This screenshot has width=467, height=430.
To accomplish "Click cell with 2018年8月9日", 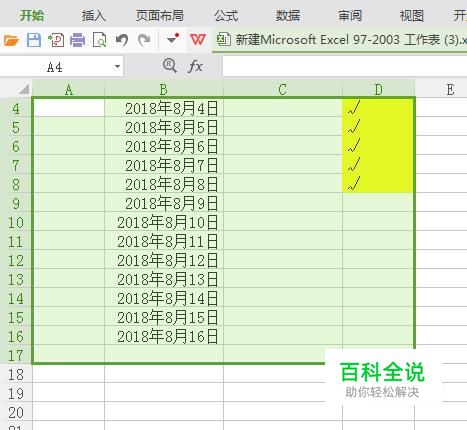I will tap(164, 204).
